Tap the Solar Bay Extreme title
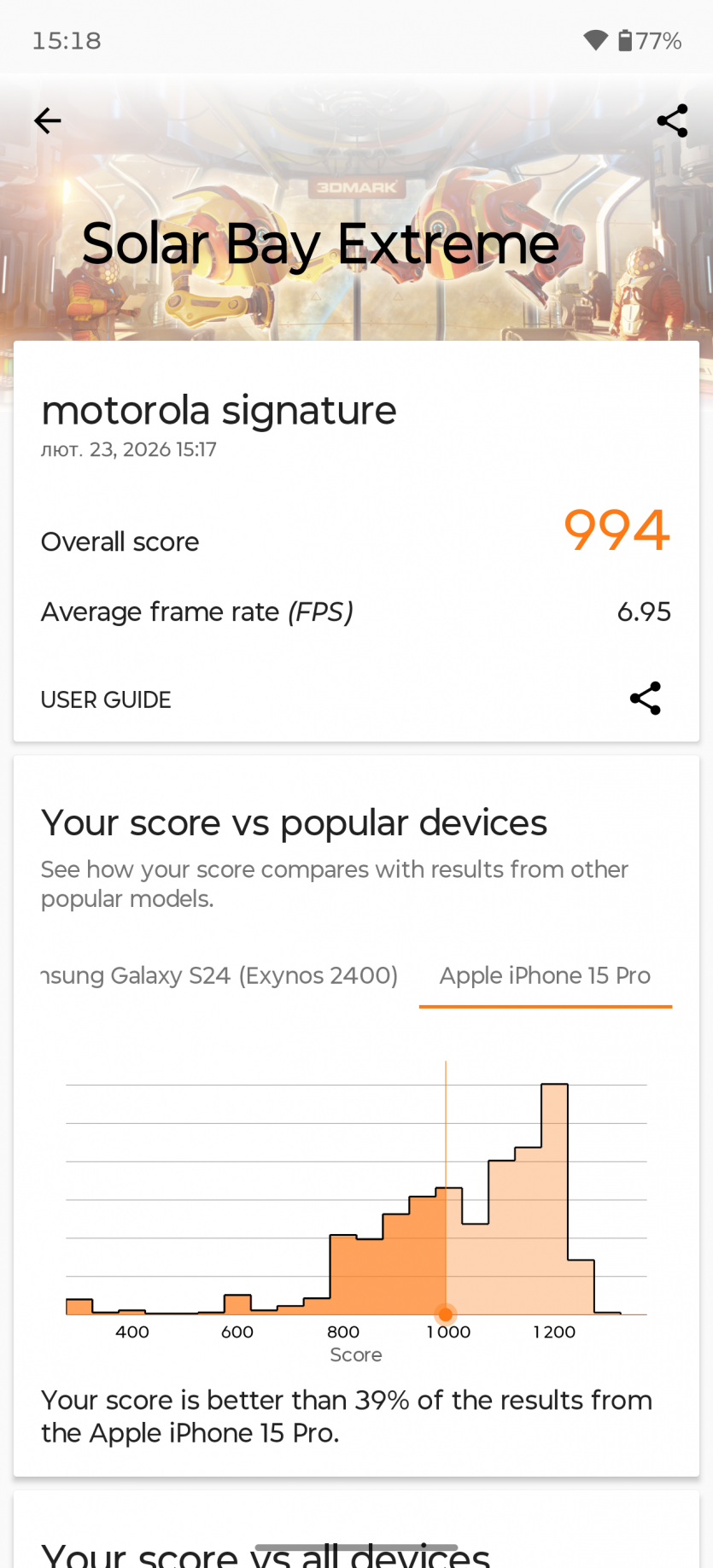This screenshot has width=713, height=1568. [x=320, y=244]
